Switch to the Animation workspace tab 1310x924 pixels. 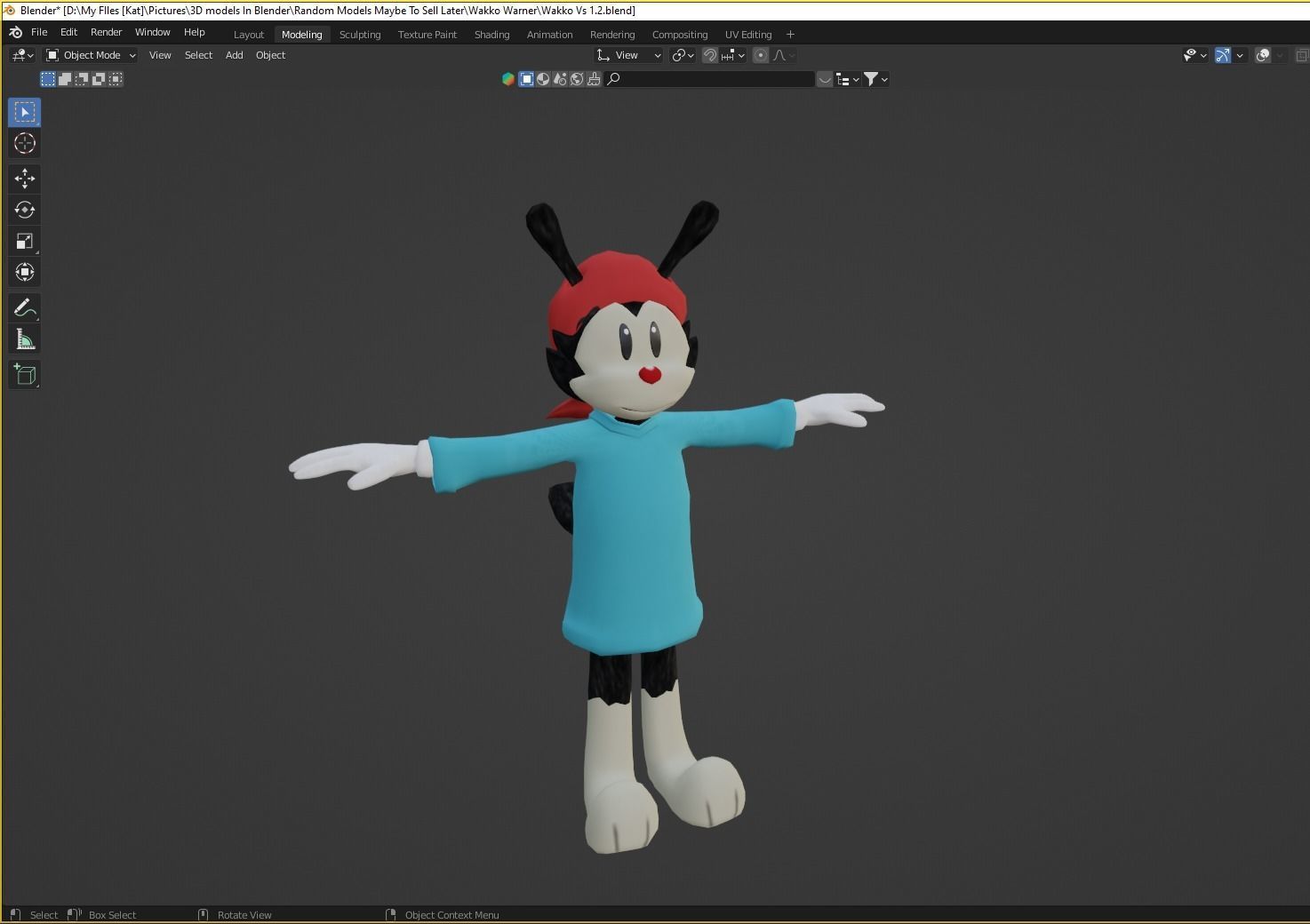click(549, 35)
